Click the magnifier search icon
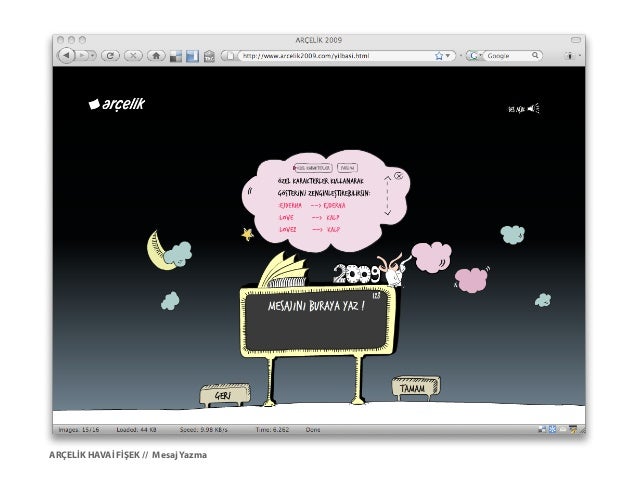Viewport: 638px width, 479px height. 535,55
